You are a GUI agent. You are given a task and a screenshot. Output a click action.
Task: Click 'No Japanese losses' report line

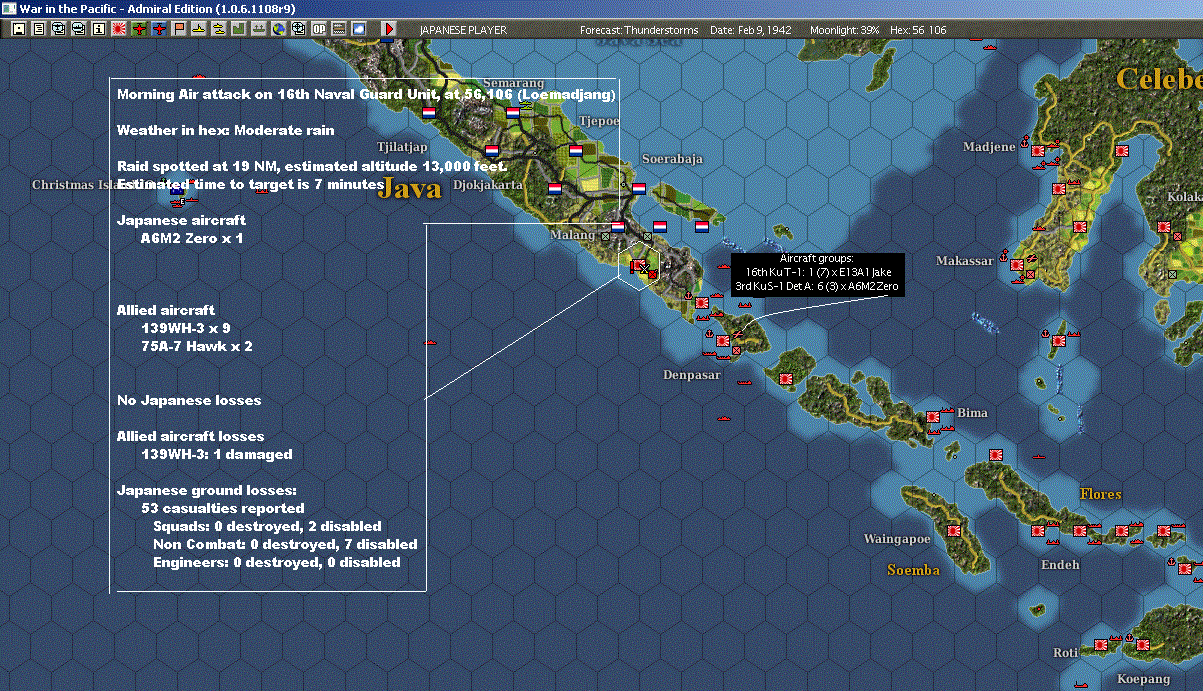point(189,400)
